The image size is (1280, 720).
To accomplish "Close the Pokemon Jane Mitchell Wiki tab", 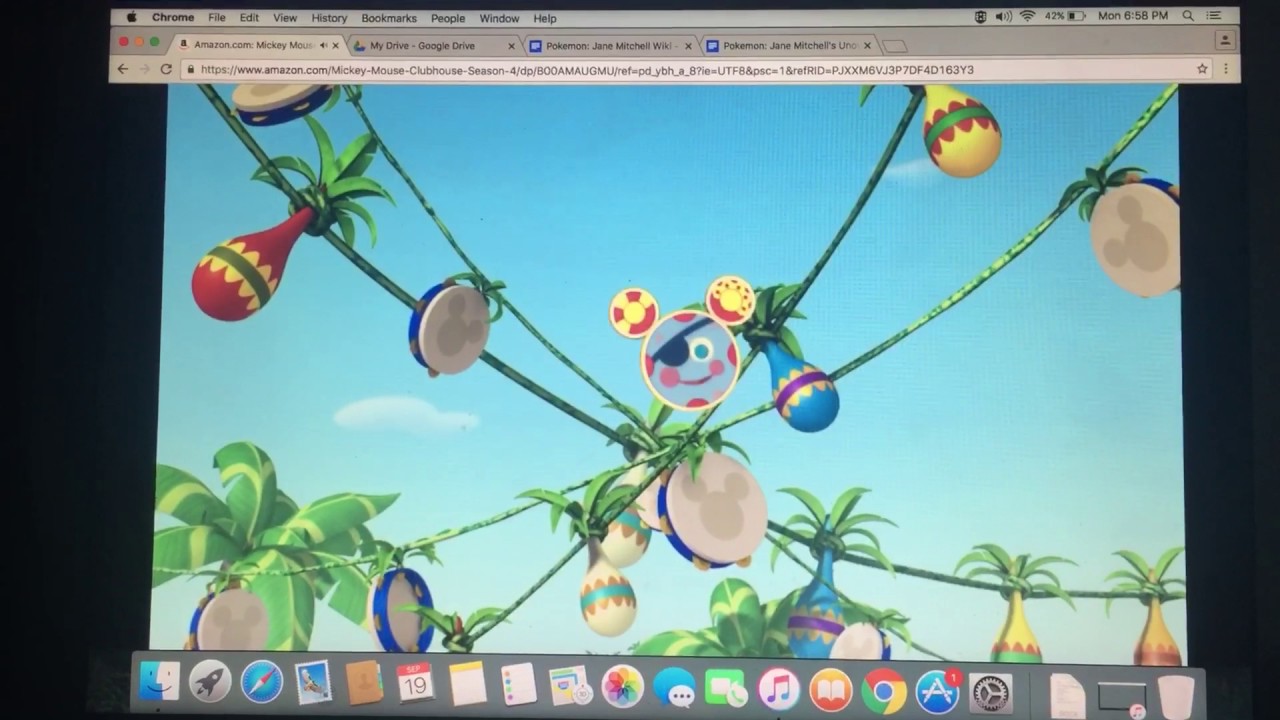I will click(x=688, y=46).
